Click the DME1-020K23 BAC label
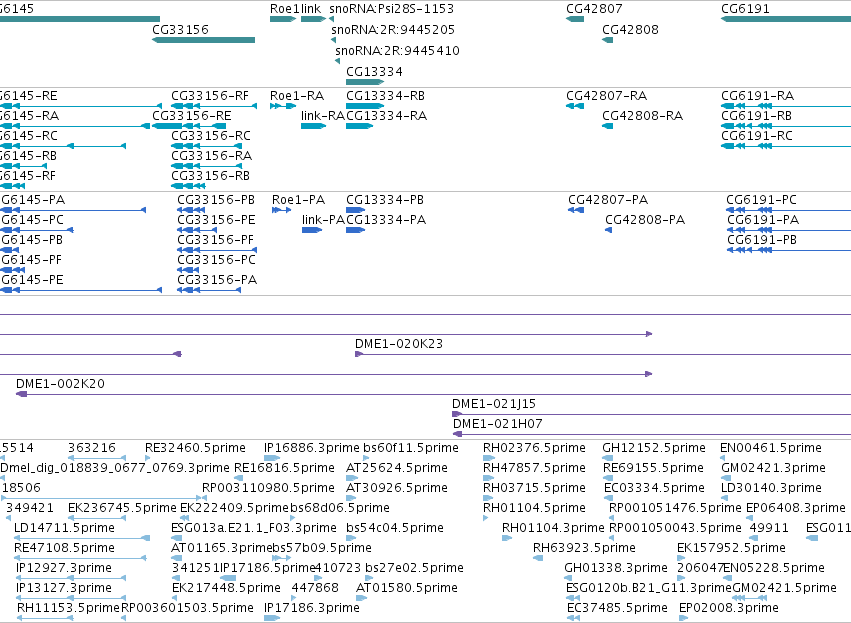The width and height of the screenshot is (851, 623). (399, 344)
